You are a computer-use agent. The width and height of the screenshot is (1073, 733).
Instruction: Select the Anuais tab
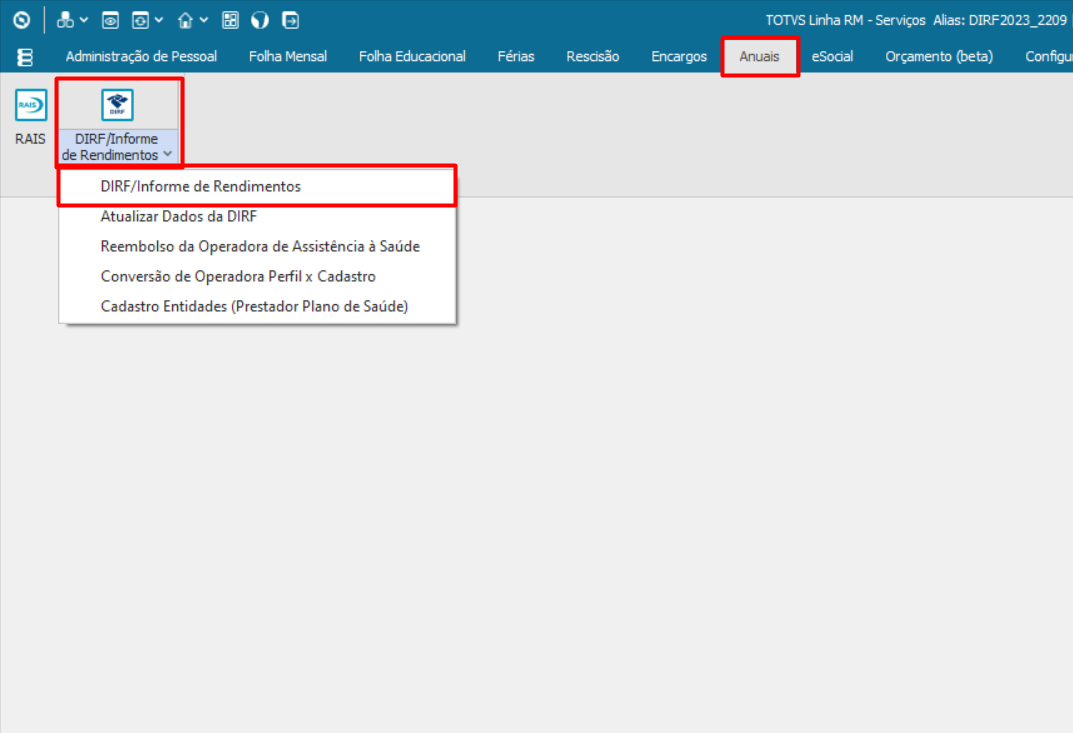coord(760,57)
